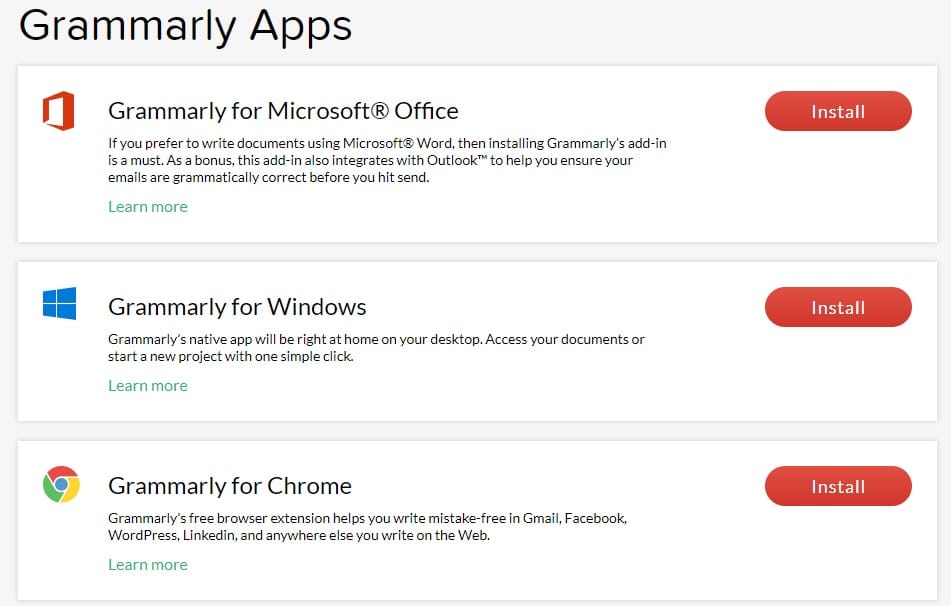Click the description starting 'Grammarly's free browser extension'

pos(368,527)
